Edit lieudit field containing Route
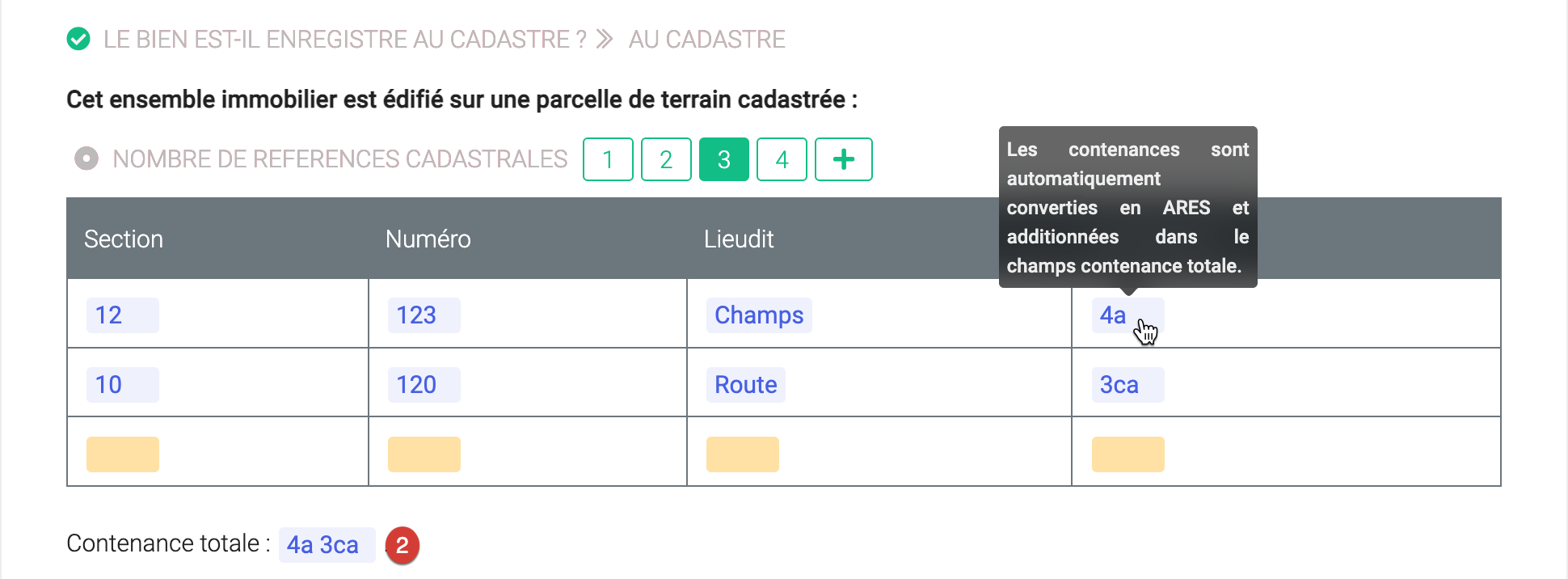Viewport: 1568px width, 579px height. point(745,385)
